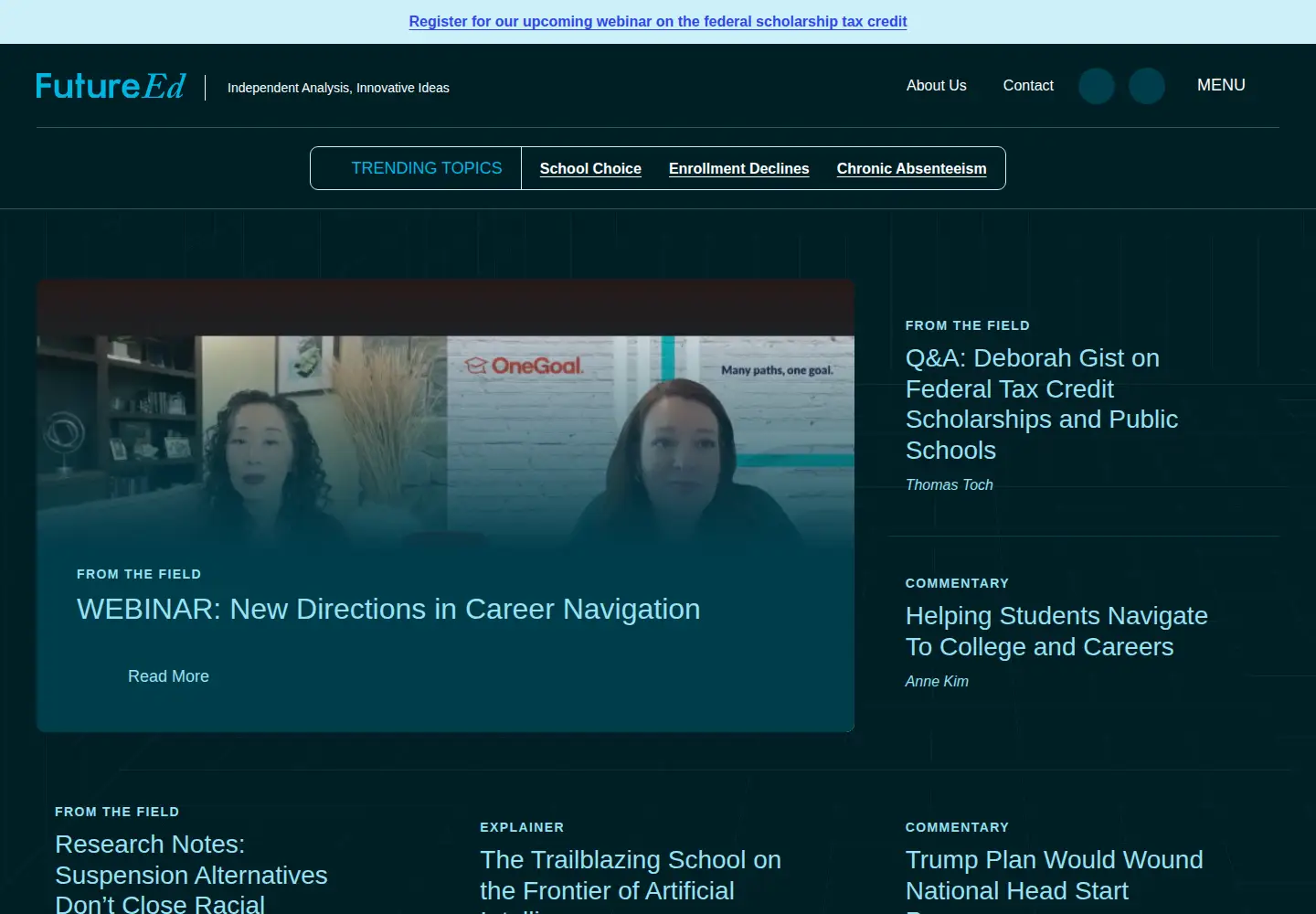Click FROM THE FIELD label above Q&A article
The height and width of the screenshot is (914, 1316).
coord(967,325)
